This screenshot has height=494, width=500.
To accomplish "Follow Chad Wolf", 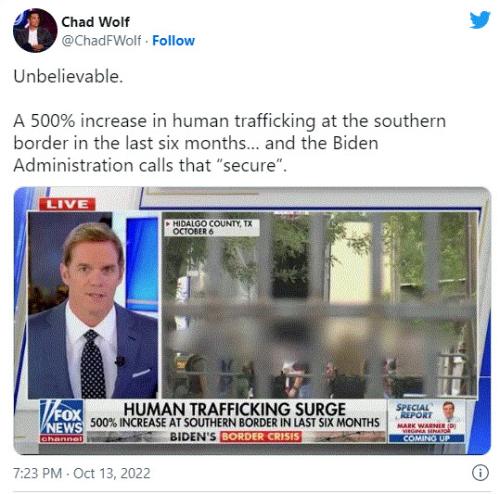I will (x=173, y=41).
